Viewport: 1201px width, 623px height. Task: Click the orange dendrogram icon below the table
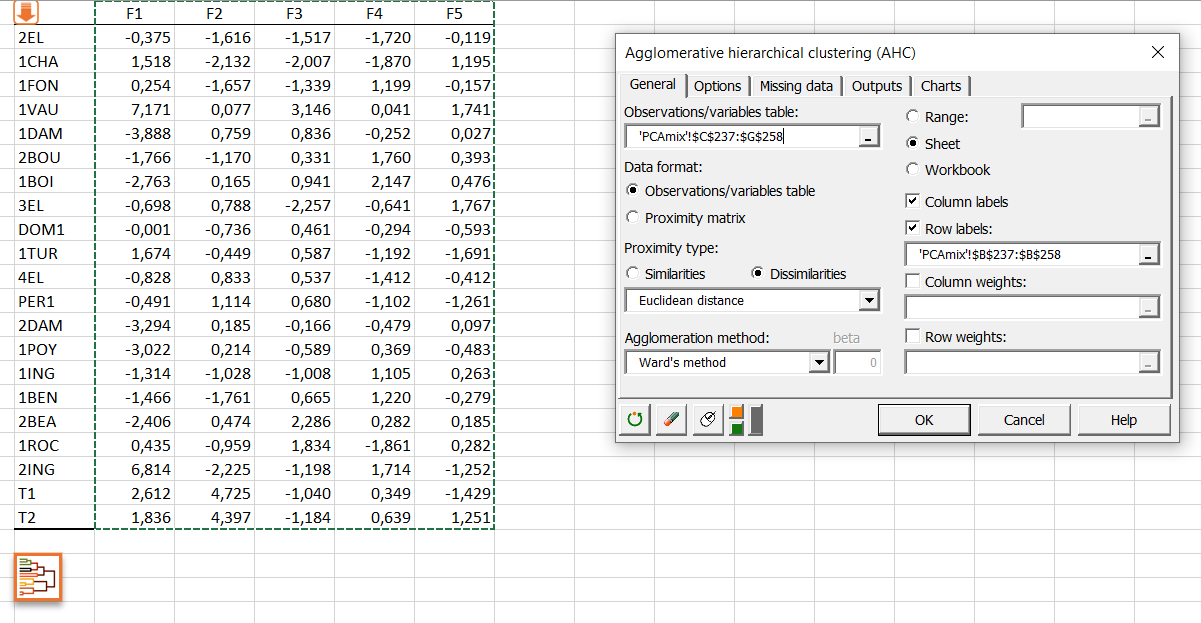click(38, 578)
